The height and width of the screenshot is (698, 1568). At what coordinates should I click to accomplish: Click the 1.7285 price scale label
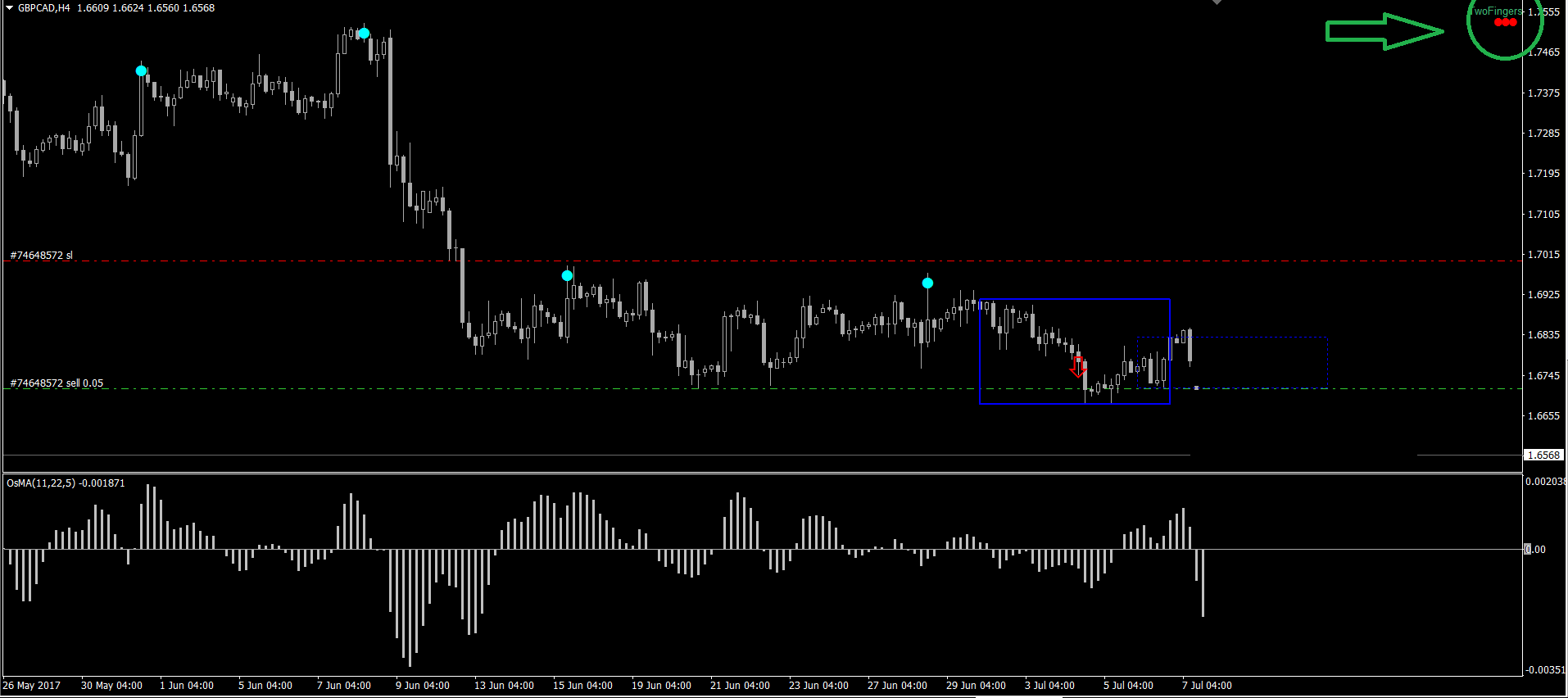[1543, 134]
